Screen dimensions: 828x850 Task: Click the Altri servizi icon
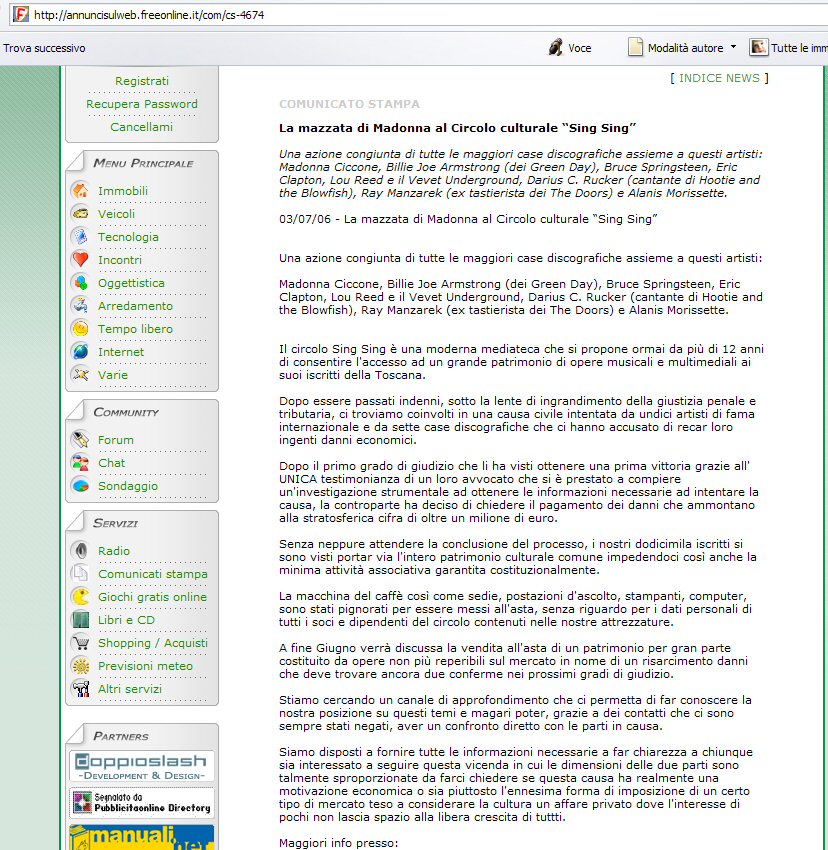80,688
